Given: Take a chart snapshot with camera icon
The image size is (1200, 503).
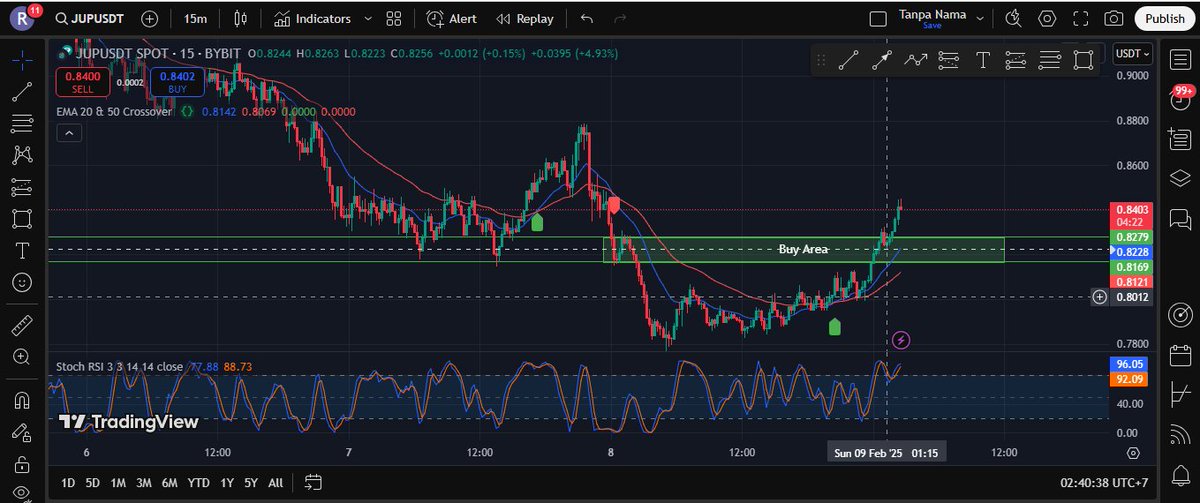Looking at the screenshot, I should 1114,18.
